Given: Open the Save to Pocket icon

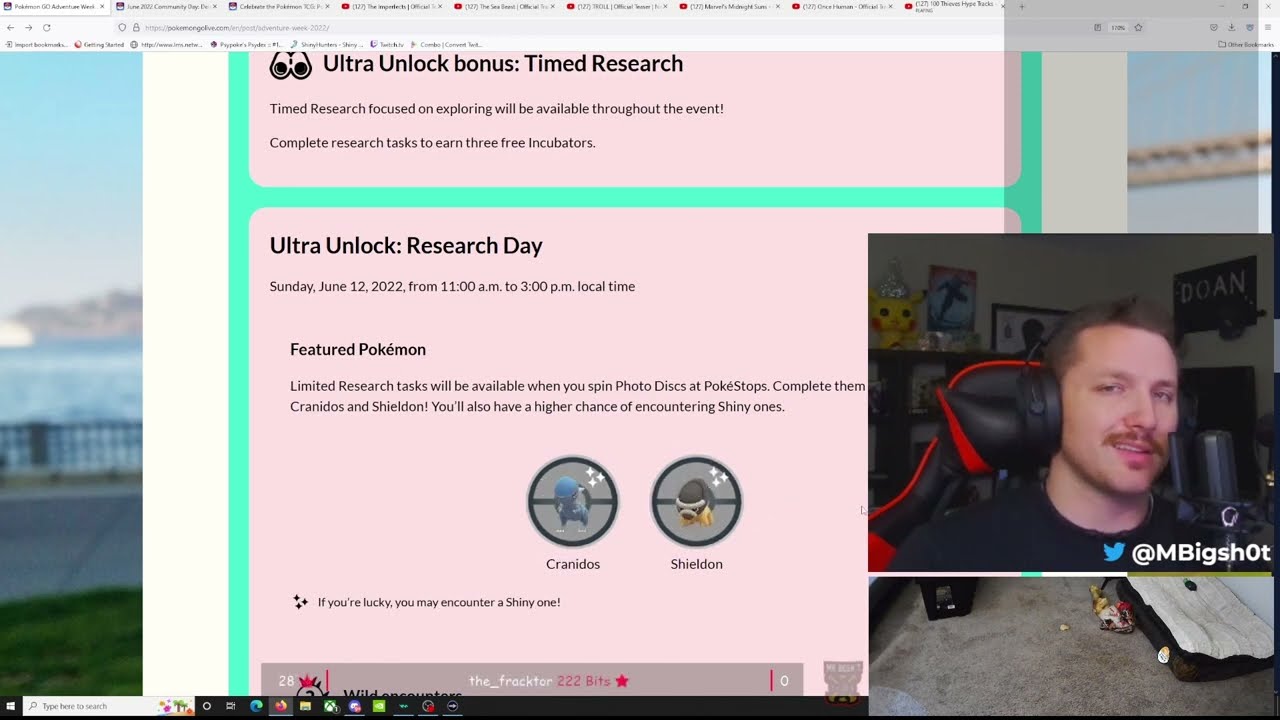Looking at the screenshot, I should 1214,27.
